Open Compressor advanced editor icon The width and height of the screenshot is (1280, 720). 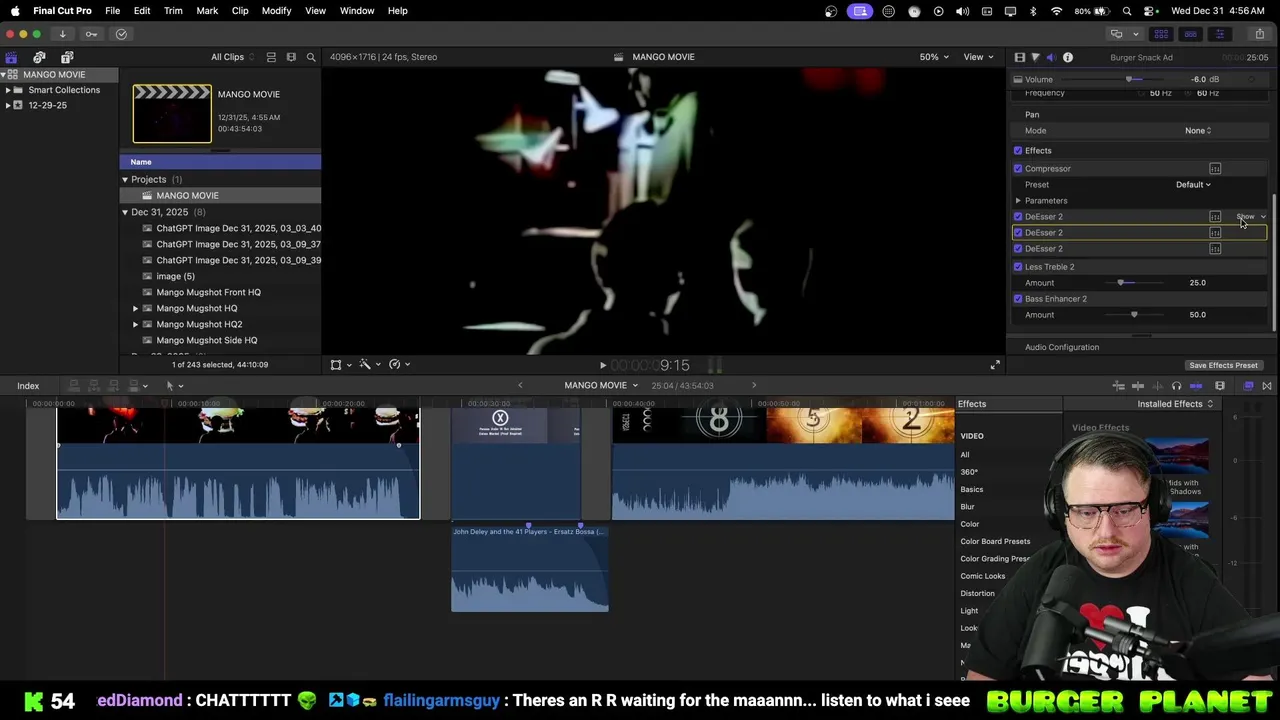(x=1215, y=169)
